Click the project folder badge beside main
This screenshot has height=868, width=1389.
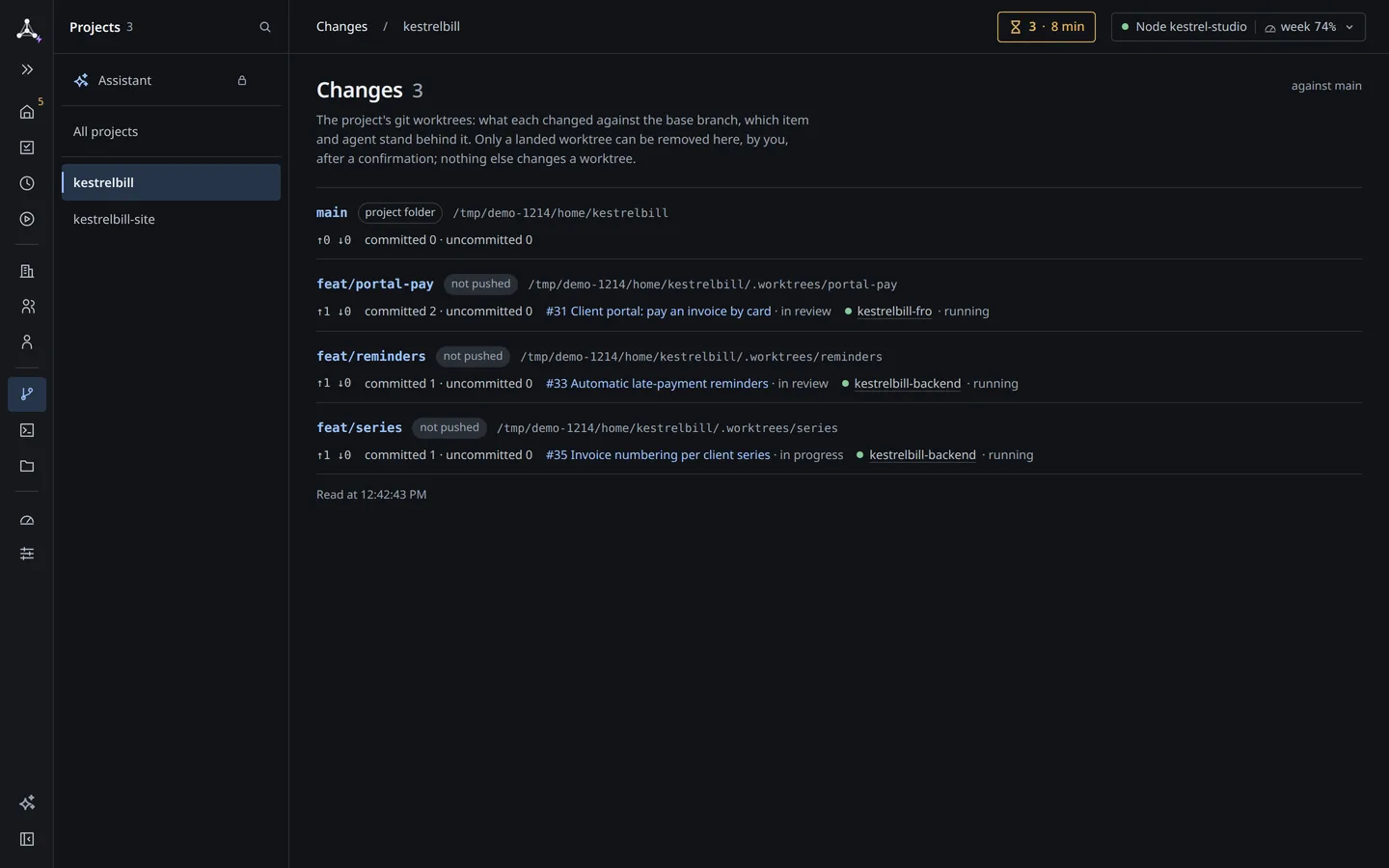click(400, 213)
